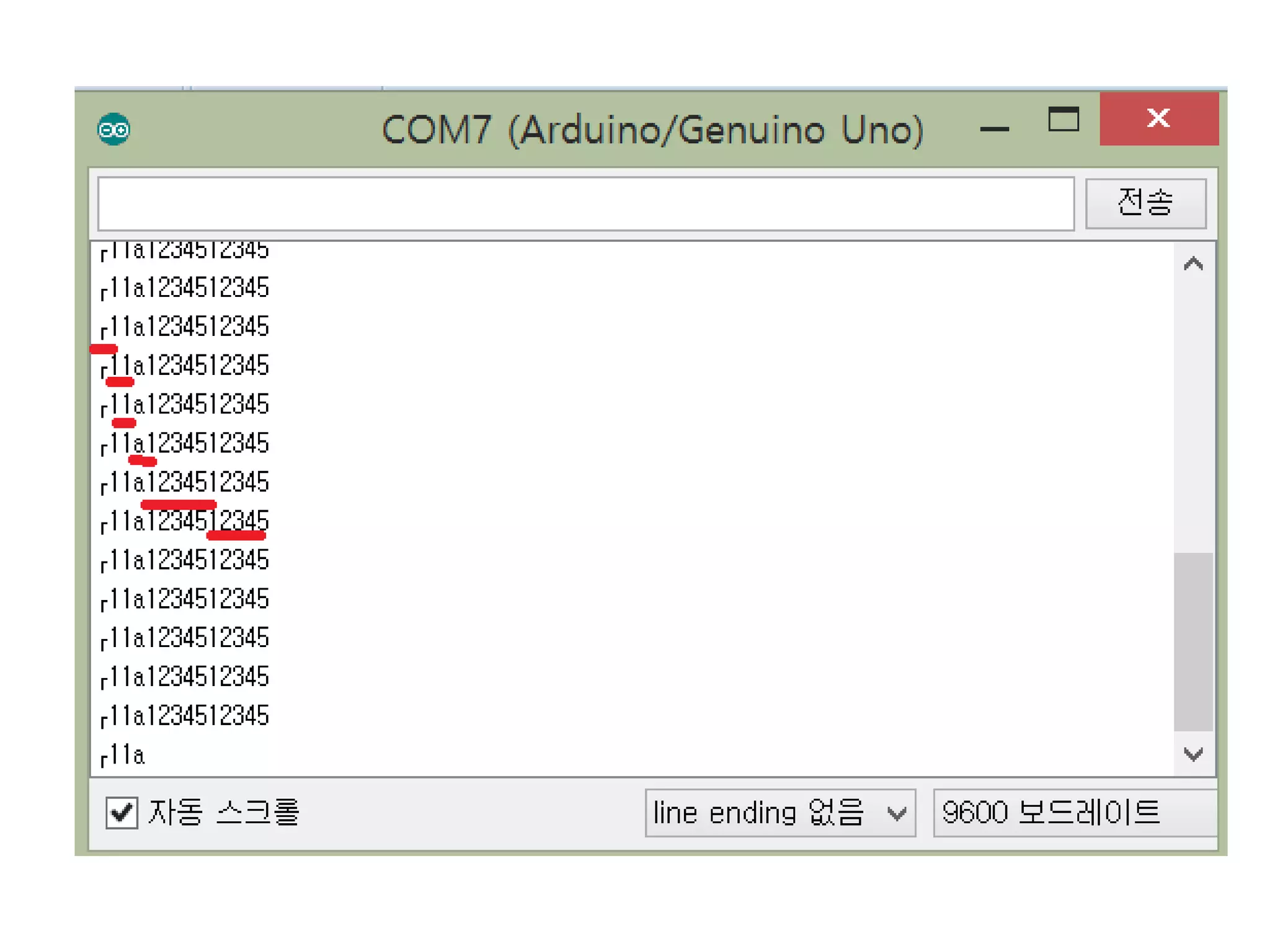Click the scroll up arrow in output
Image resolution: width=1270 pixels, height=952 pixels.
click(1192, 265)
